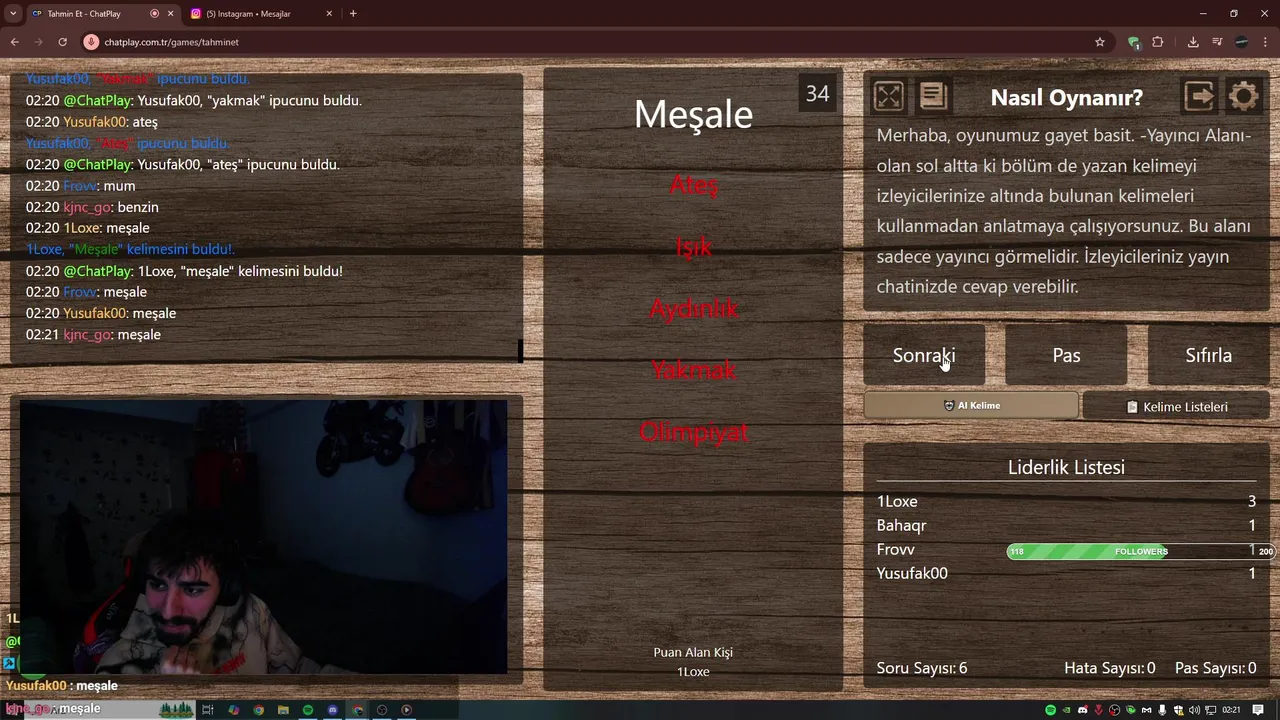Go back in browser history
The height and width of the screenshot is (720, 1280).
(x=14, y=42)
